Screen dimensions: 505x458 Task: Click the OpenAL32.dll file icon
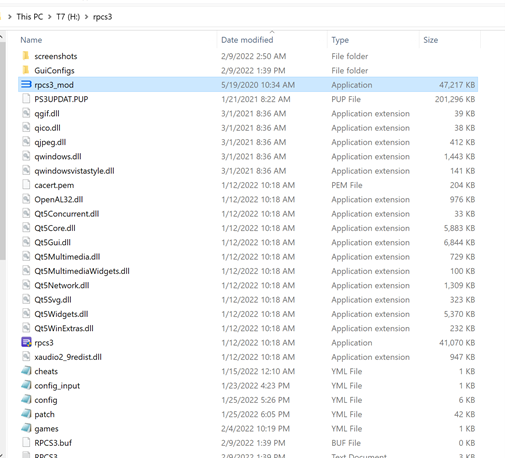(x=26, y=199)
